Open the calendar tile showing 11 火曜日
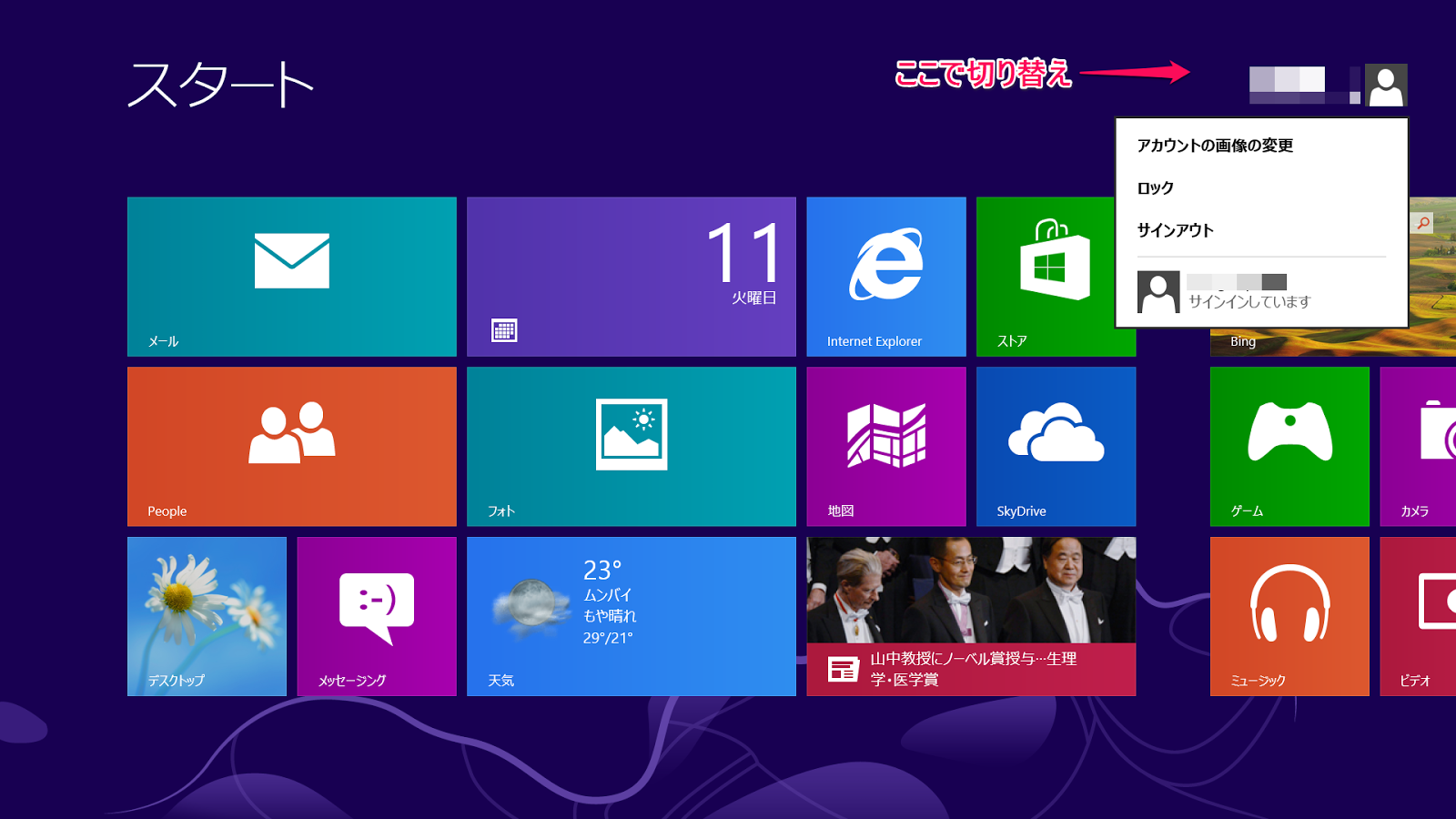The width and height of the screenshot is (1456, 819). (631, 277)
